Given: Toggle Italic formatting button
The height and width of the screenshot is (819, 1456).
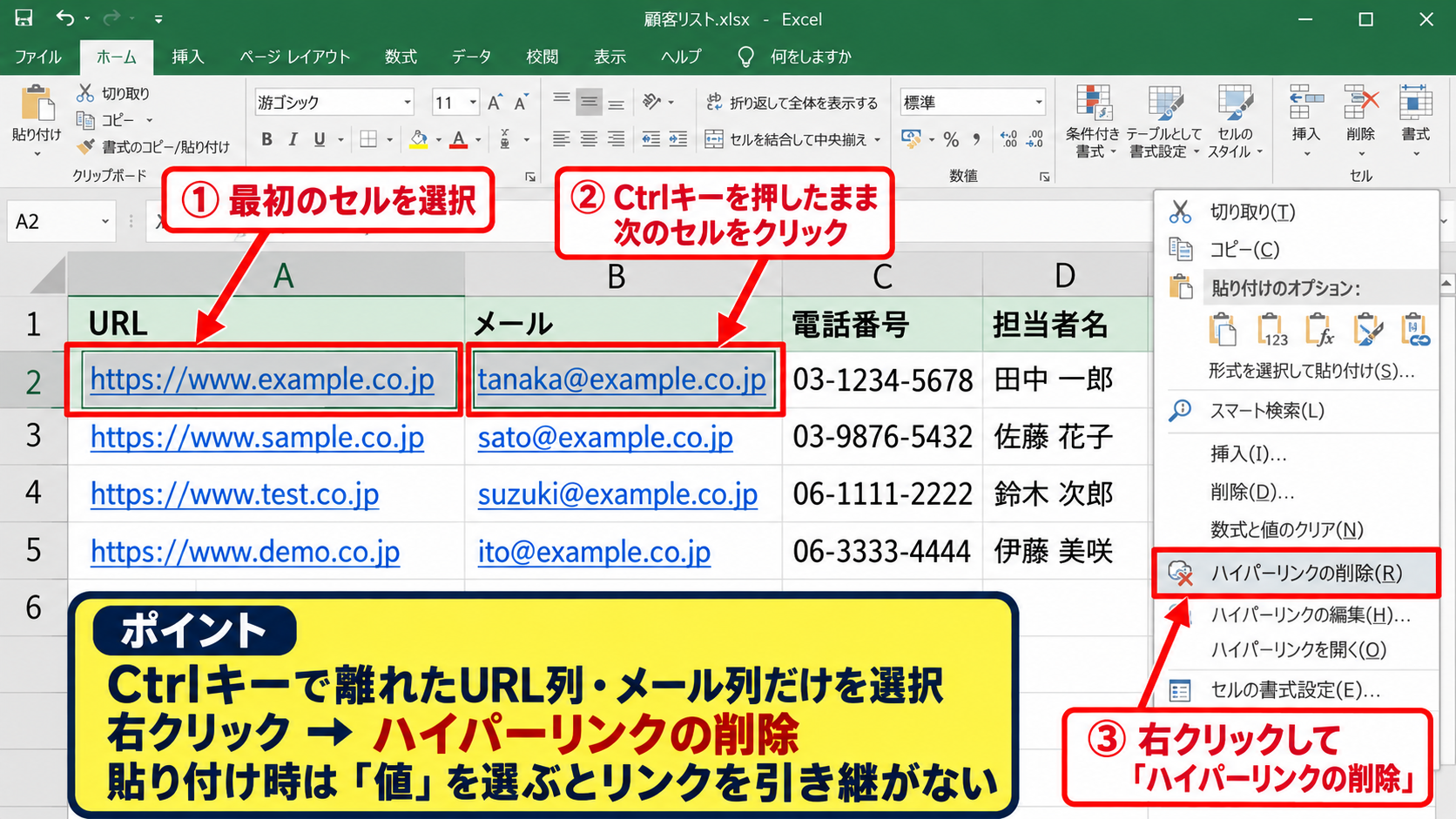Looking at the screenshot, I should pos(293,139).
